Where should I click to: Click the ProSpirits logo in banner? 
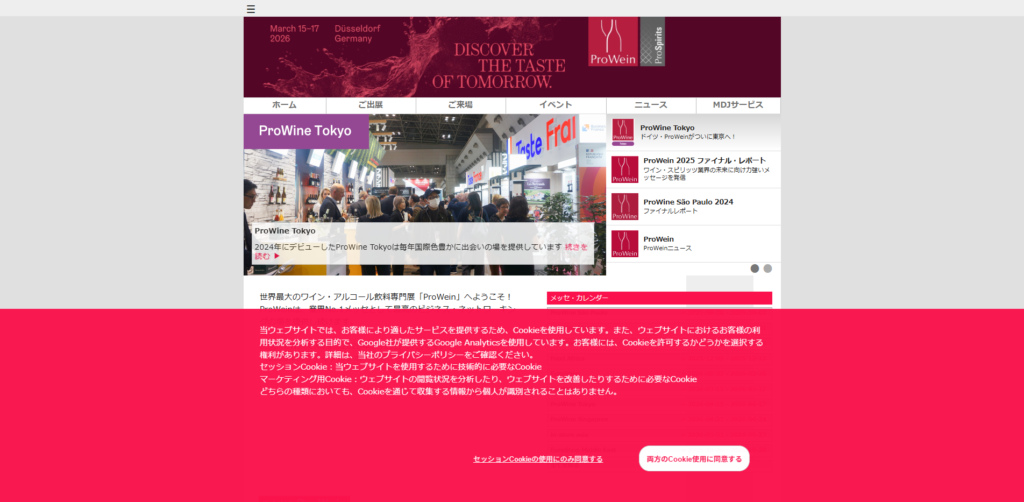tap(652, 42)
